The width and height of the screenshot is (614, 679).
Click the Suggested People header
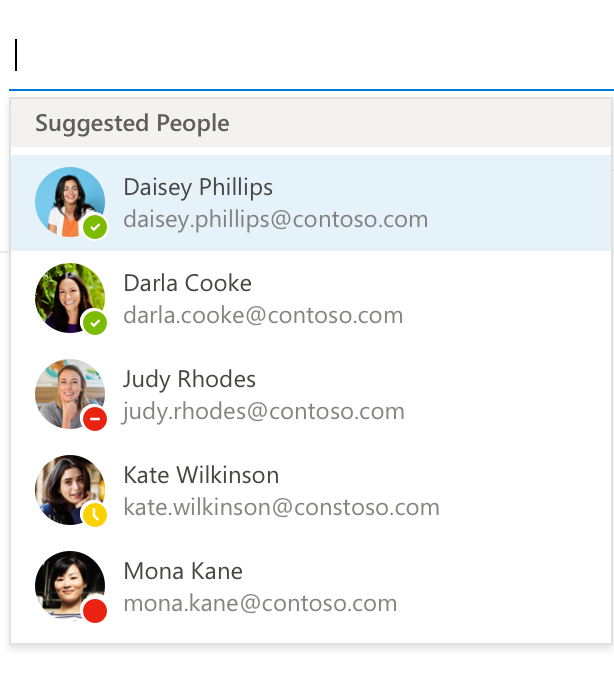click(132, 123)
